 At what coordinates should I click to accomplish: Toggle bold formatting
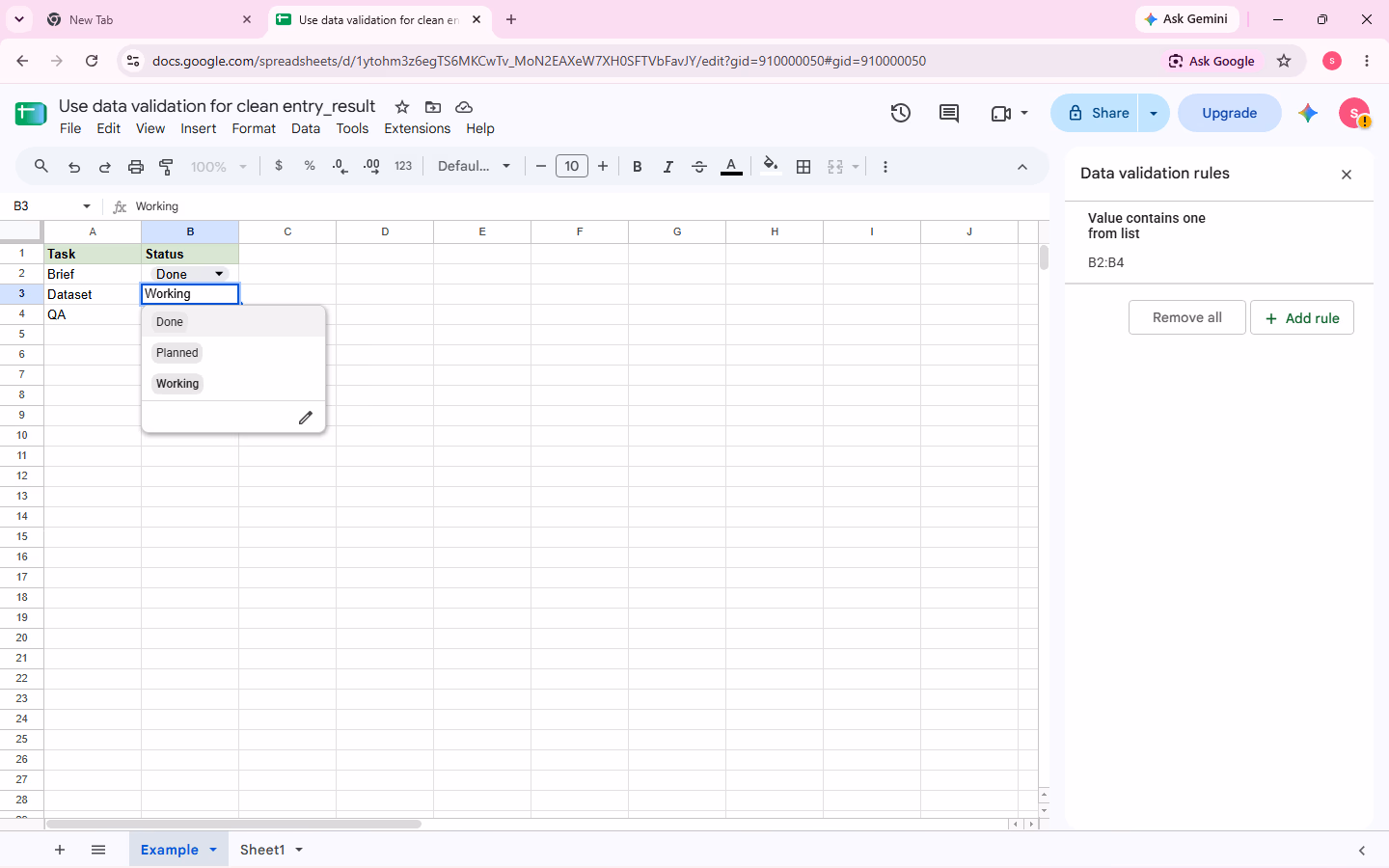pyautogui.click(x=638, y=167)
